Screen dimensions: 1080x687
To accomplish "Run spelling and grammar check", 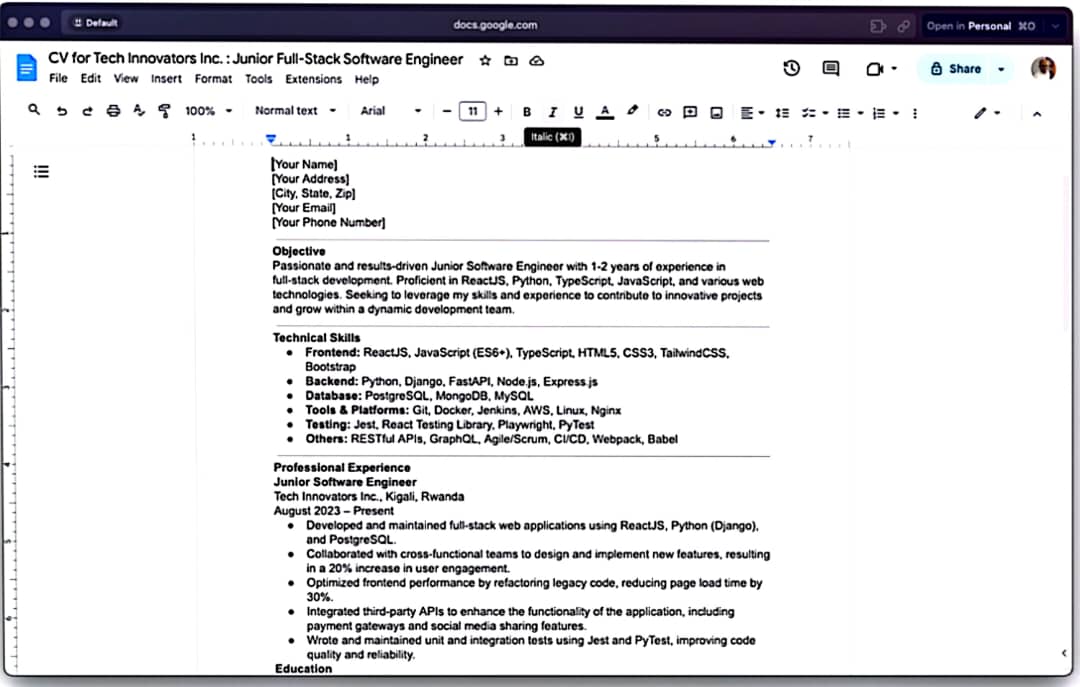I will pyautogui.click(x=139, y=110).
